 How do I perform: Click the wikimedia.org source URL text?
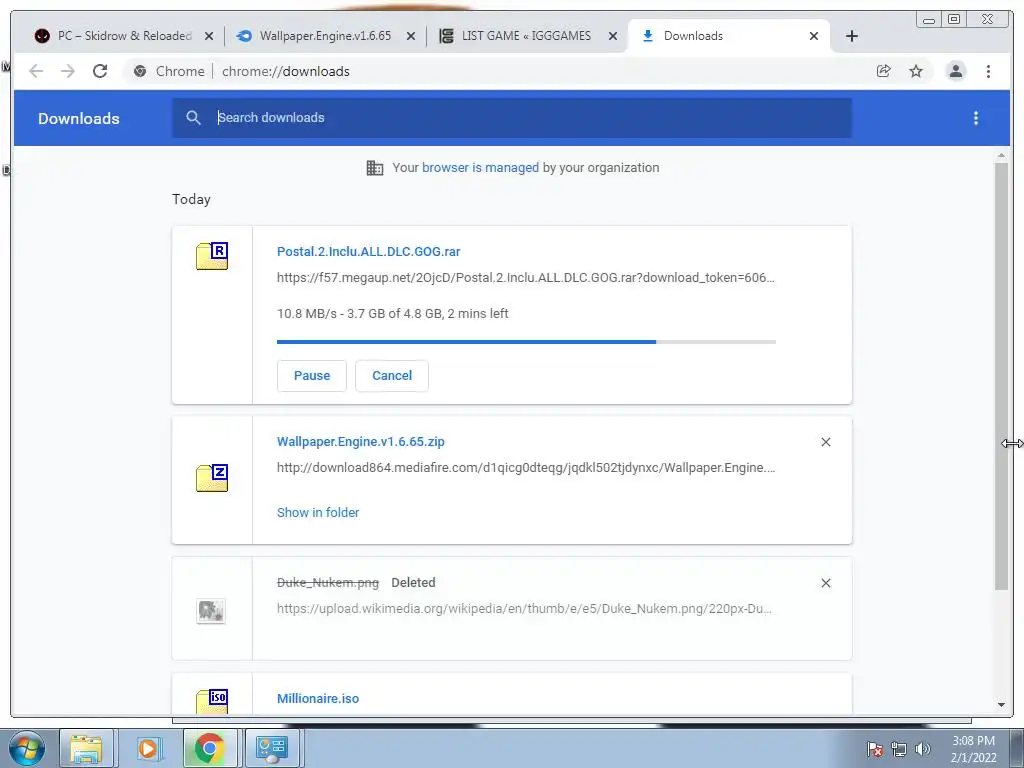(x=524, y=609)
